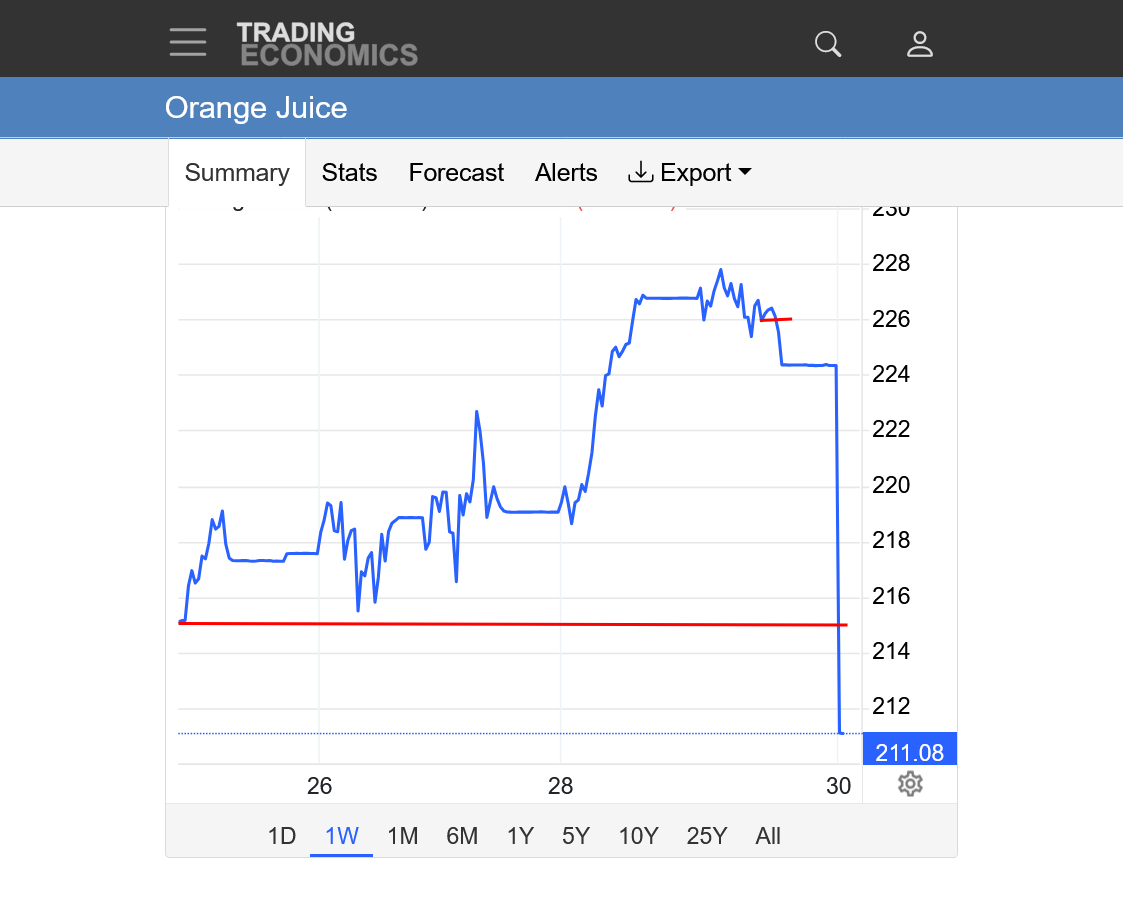Switch to the Summary tab

(237, 173)
